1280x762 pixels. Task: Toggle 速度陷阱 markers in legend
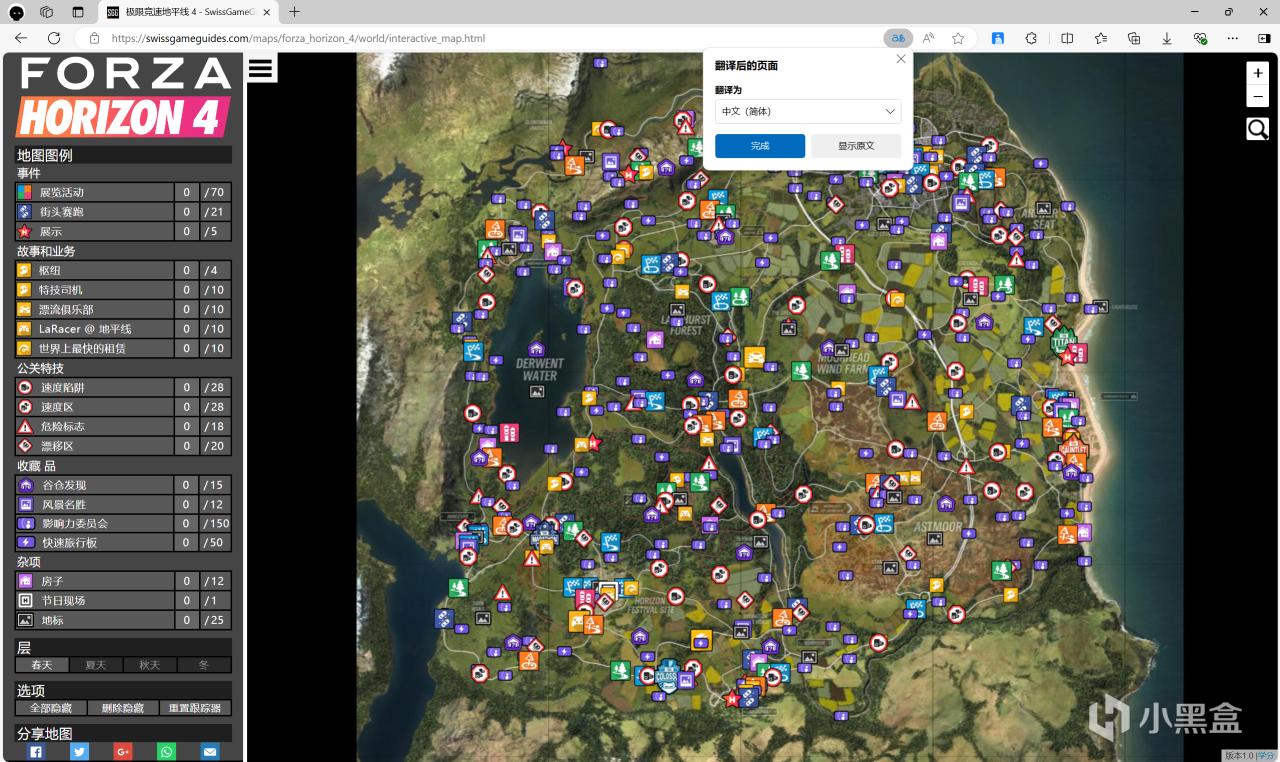point(123,387)
